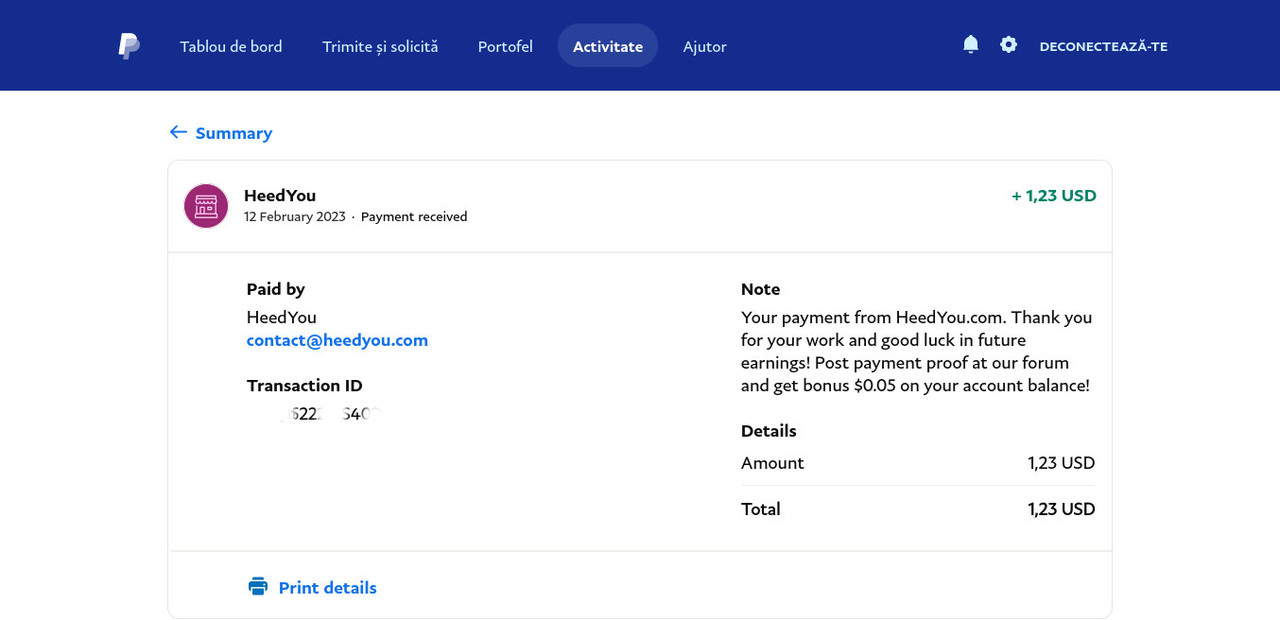The width and height of the screenshot is (1280, 620).
Task: Click the Note heading
Action: coord(760,289)
